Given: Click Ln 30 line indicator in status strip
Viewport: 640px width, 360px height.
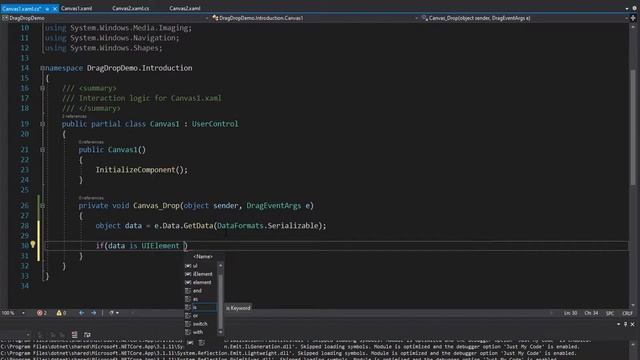Looking at the screenshot, I should (x=570, y=313).
